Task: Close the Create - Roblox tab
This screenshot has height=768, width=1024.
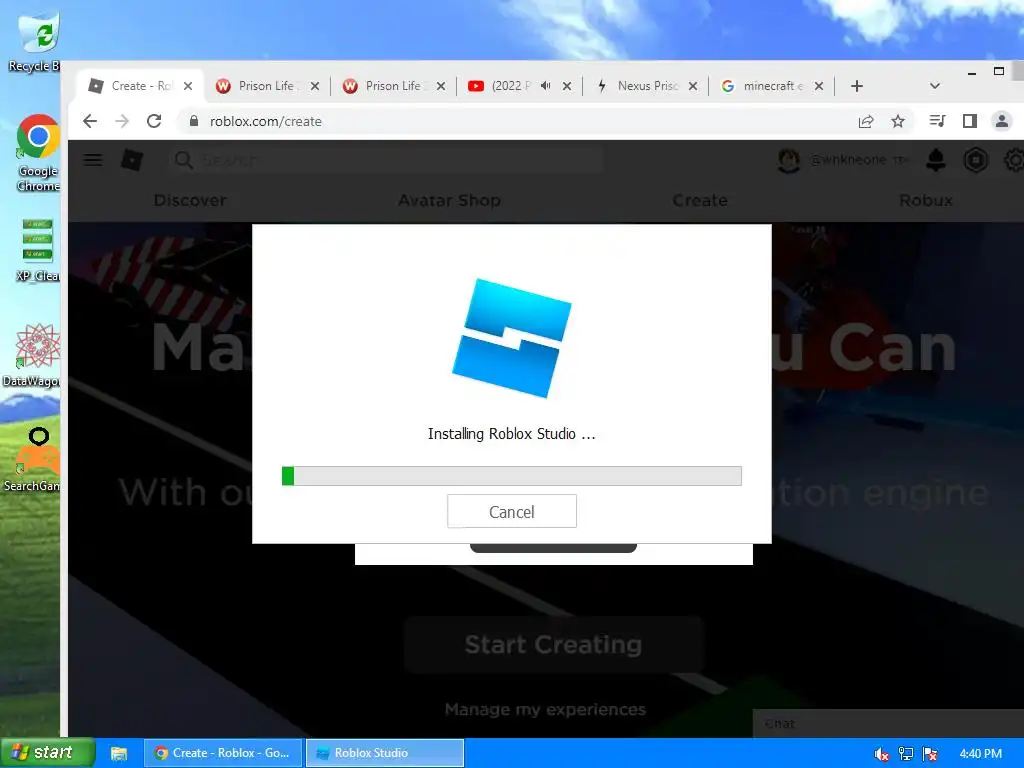Action: click(x=188, y=86)
